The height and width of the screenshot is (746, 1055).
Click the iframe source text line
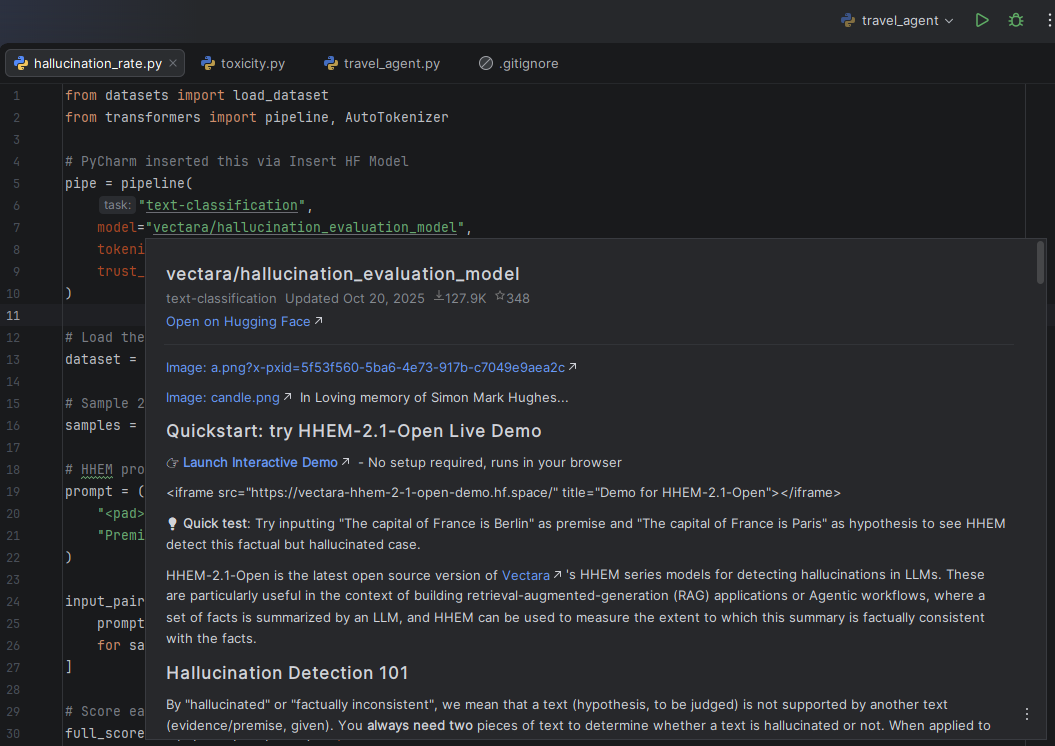(x=503, y=492)
